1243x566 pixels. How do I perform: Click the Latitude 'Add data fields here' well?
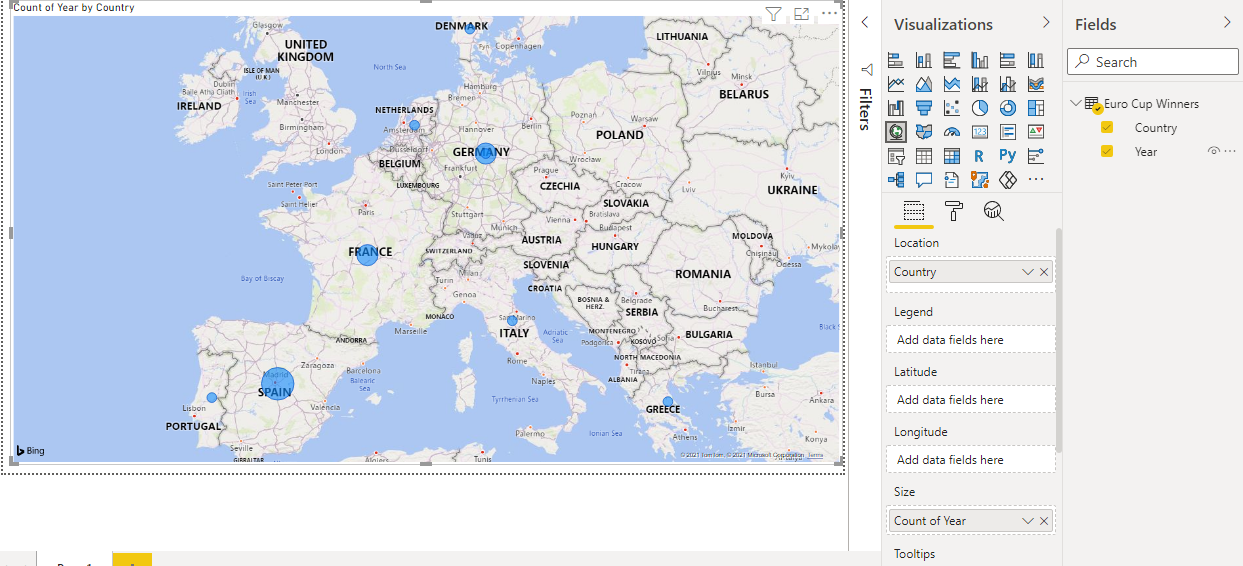coord(970,400)
